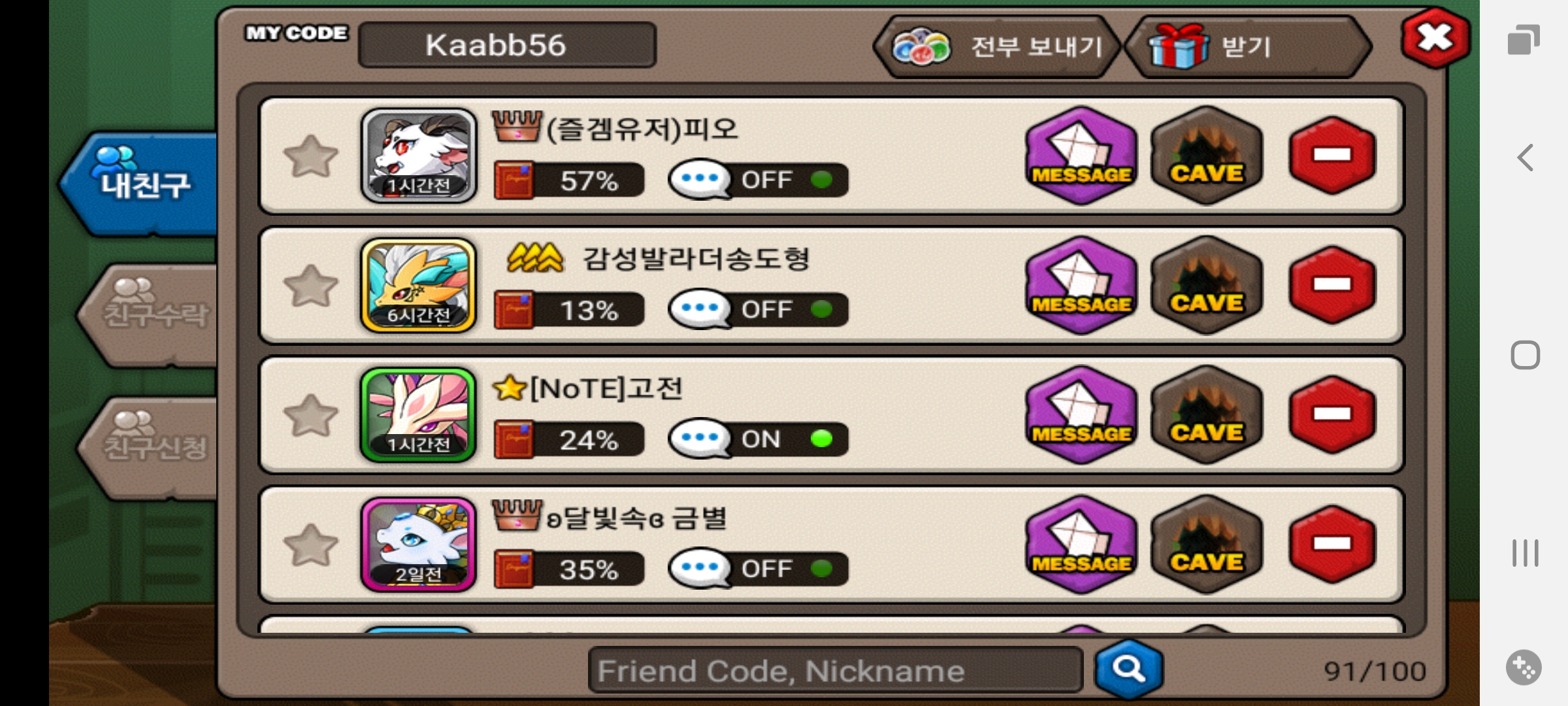Viewport: 1568px width, 706px height.
Task: Switch to the 친구수락 tab
Action: [148, 315]
